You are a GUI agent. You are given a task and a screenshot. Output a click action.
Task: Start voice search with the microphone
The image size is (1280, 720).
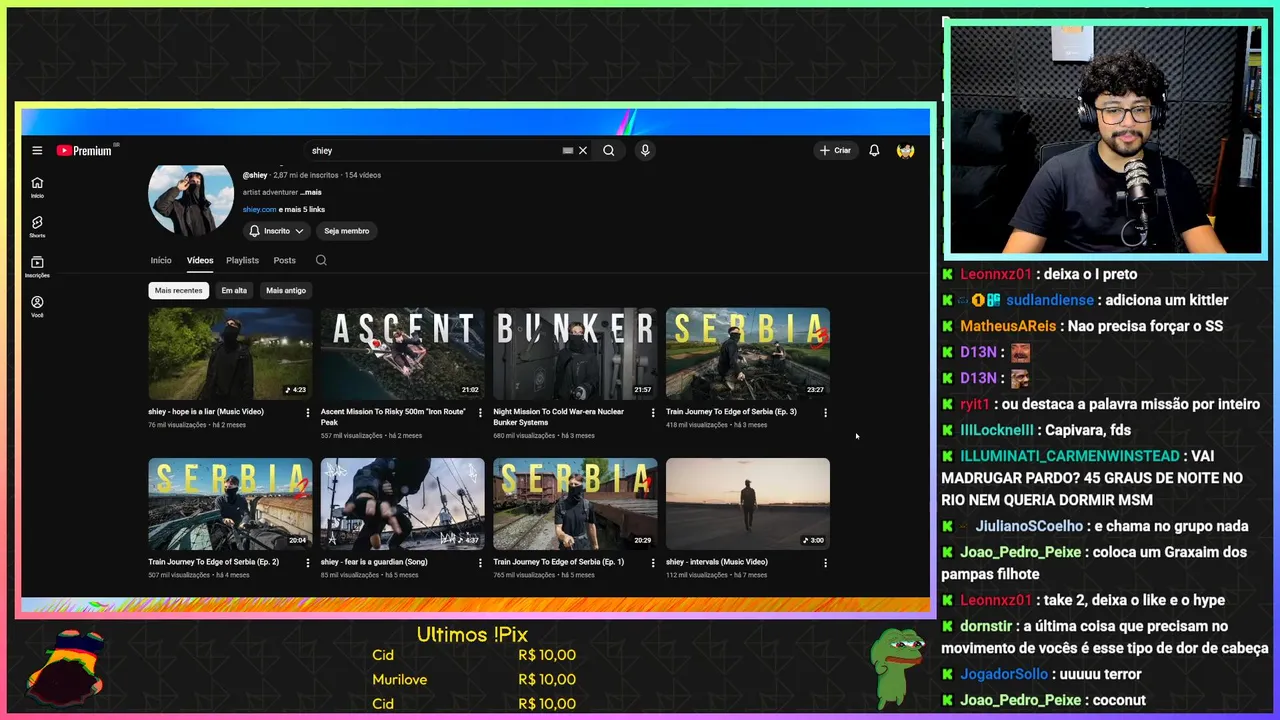(x=645, y=151)
